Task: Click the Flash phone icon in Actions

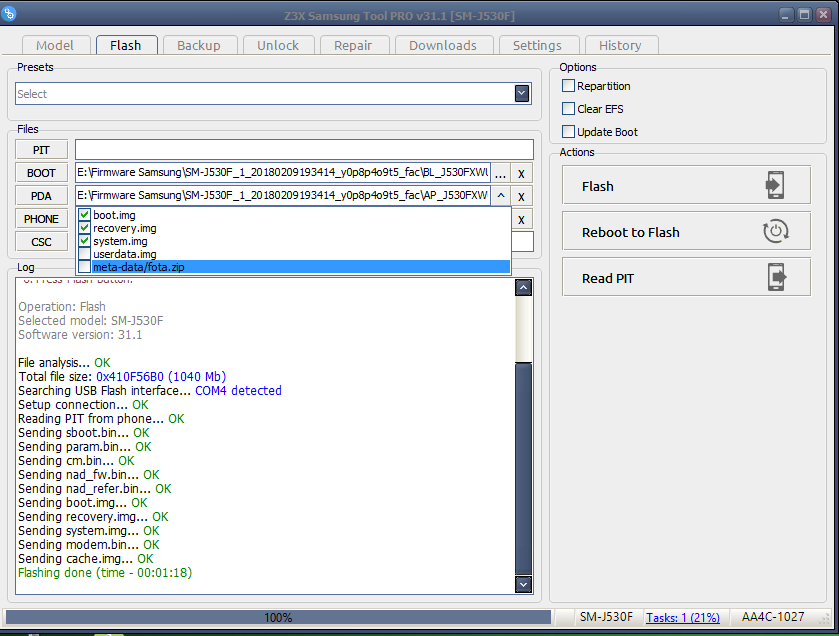Action: point(775,185)
